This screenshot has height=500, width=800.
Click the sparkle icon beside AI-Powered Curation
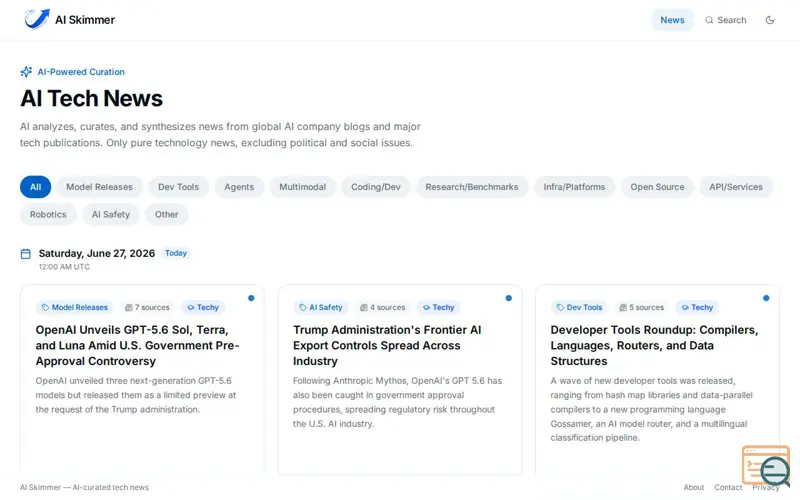pyautogui.click(x=26, y=72)
